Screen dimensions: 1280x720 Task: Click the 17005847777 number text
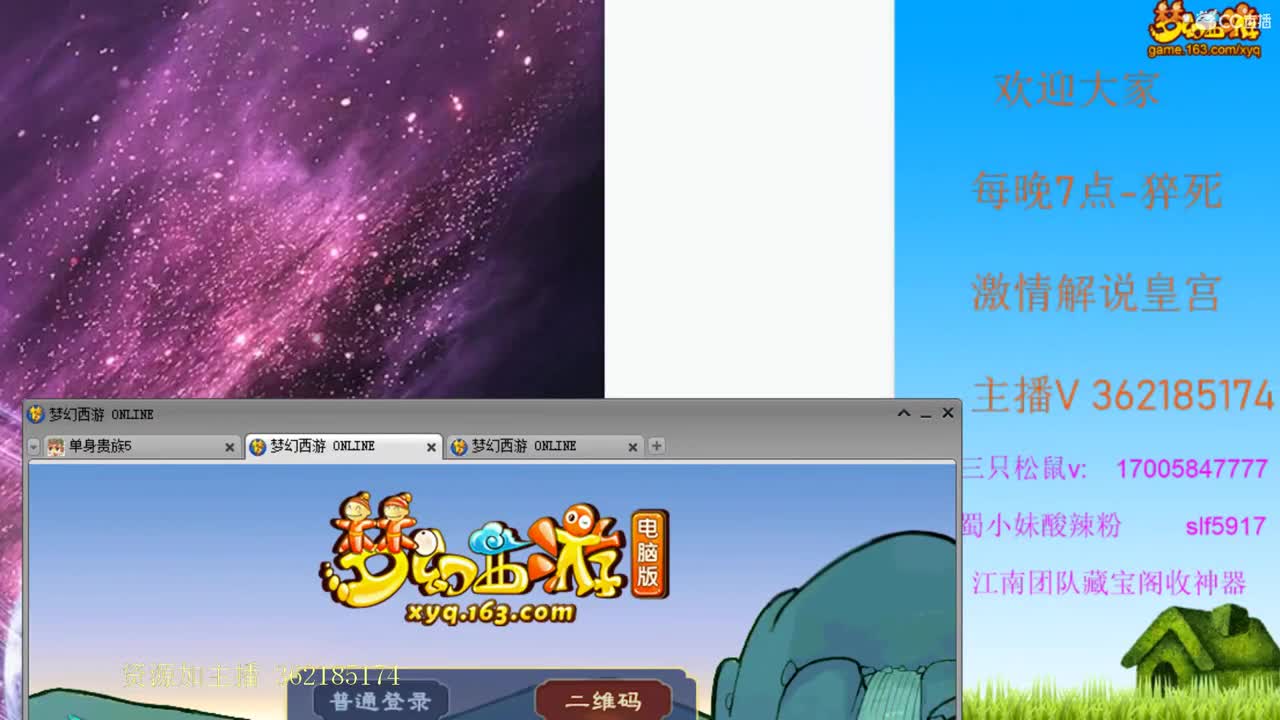1192,469
